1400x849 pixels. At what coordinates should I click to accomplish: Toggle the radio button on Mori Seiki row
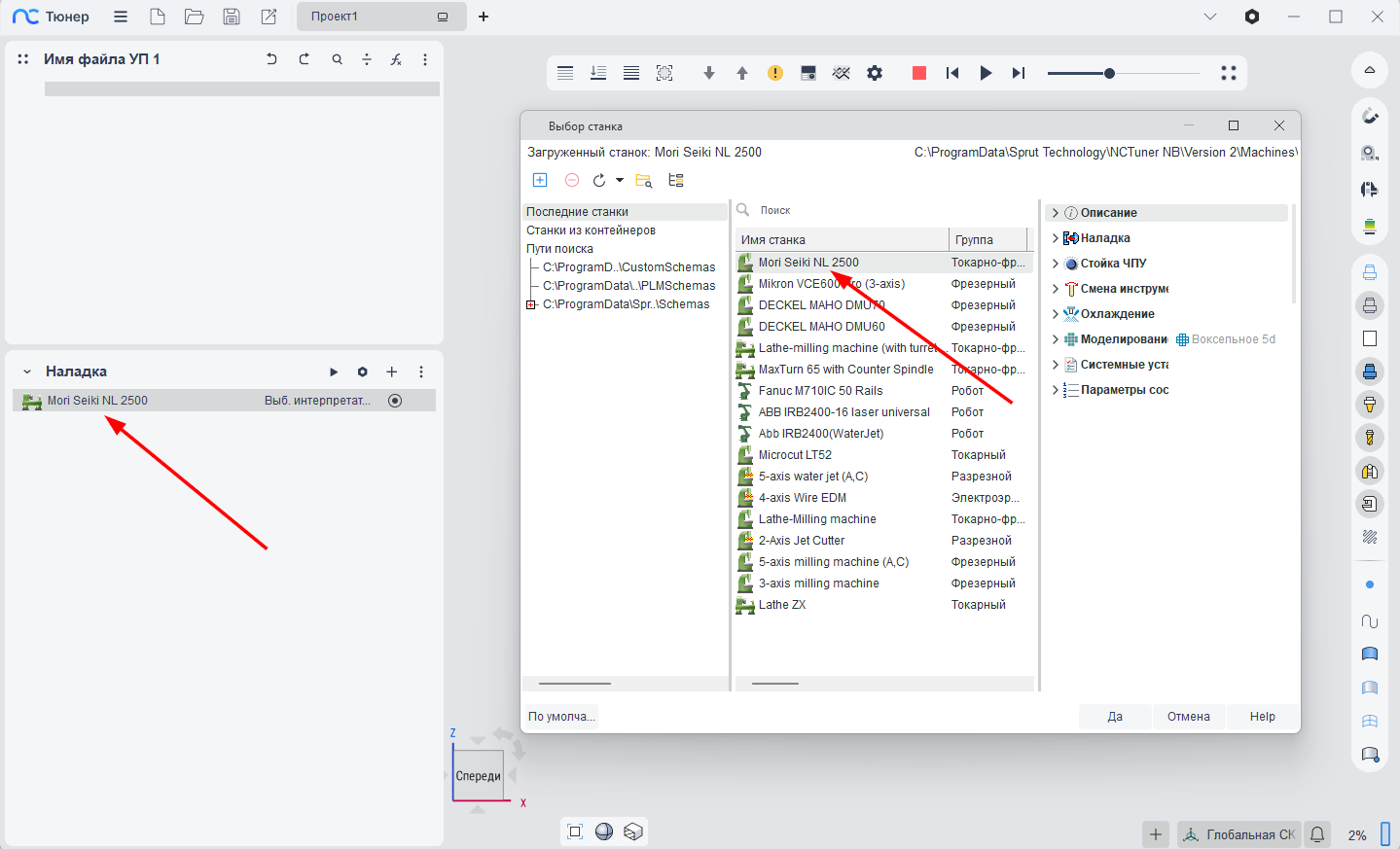pyautogui.click(x=395, y=401)
